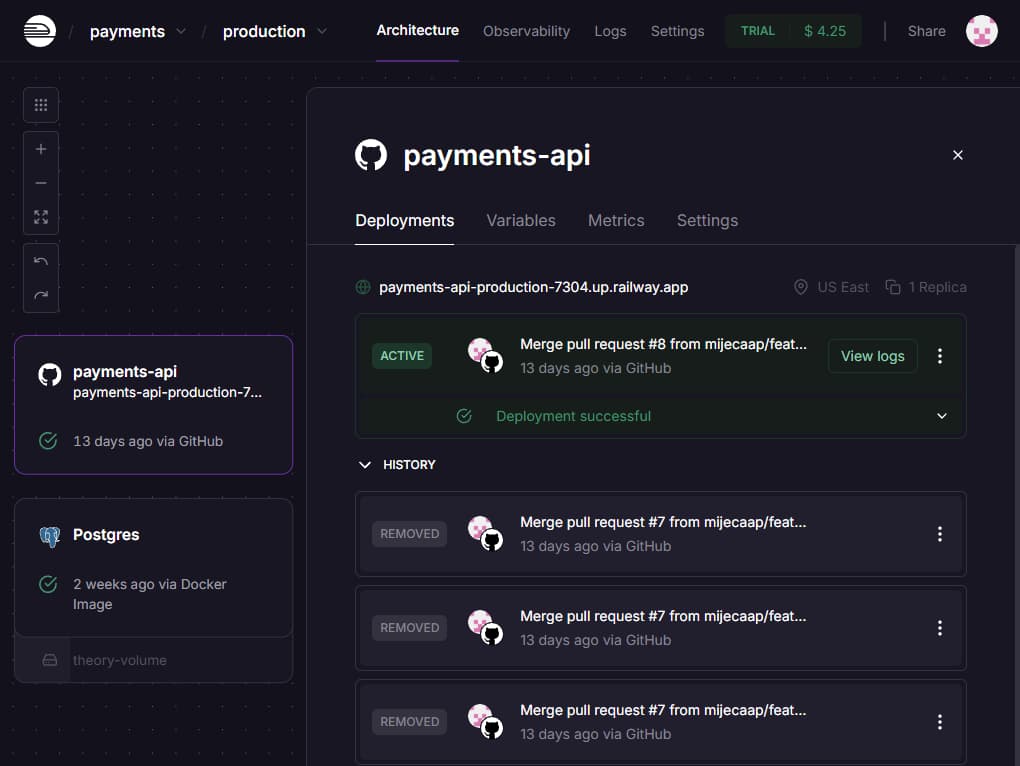Click View logs button
1020x766 pixels.
(872, 356)
